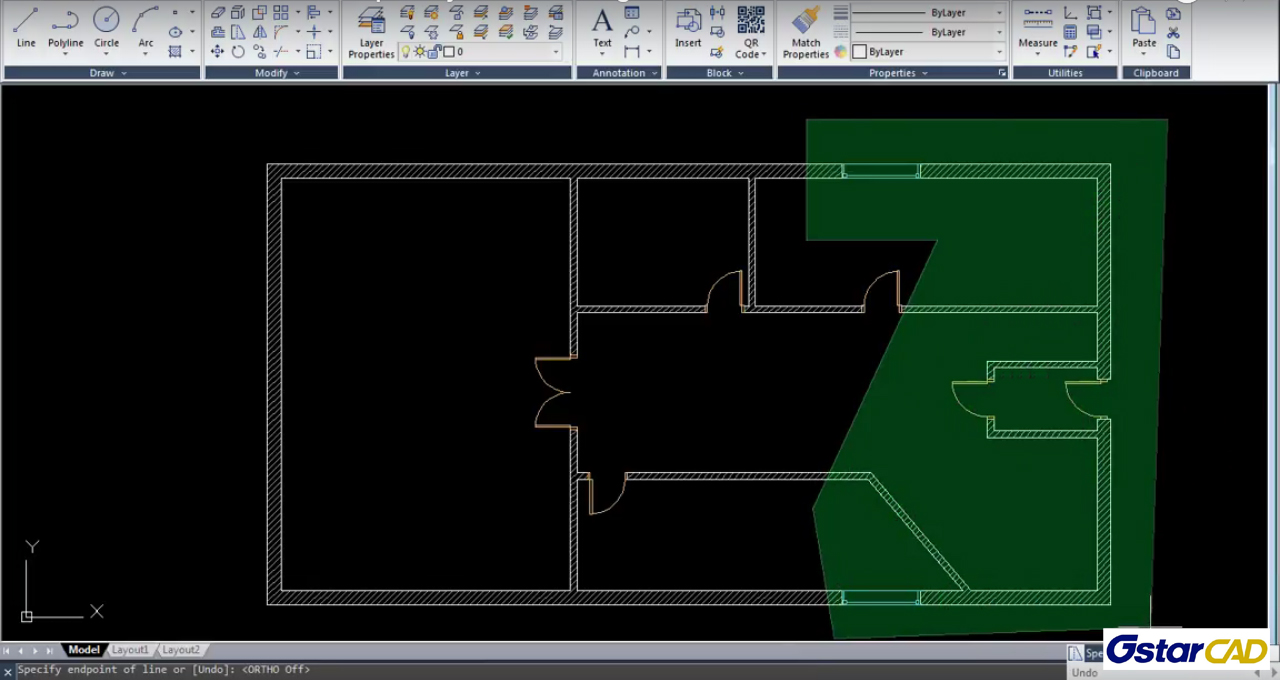
Task: Choose the Hatch tool in Draw panel
Action: 175,51
